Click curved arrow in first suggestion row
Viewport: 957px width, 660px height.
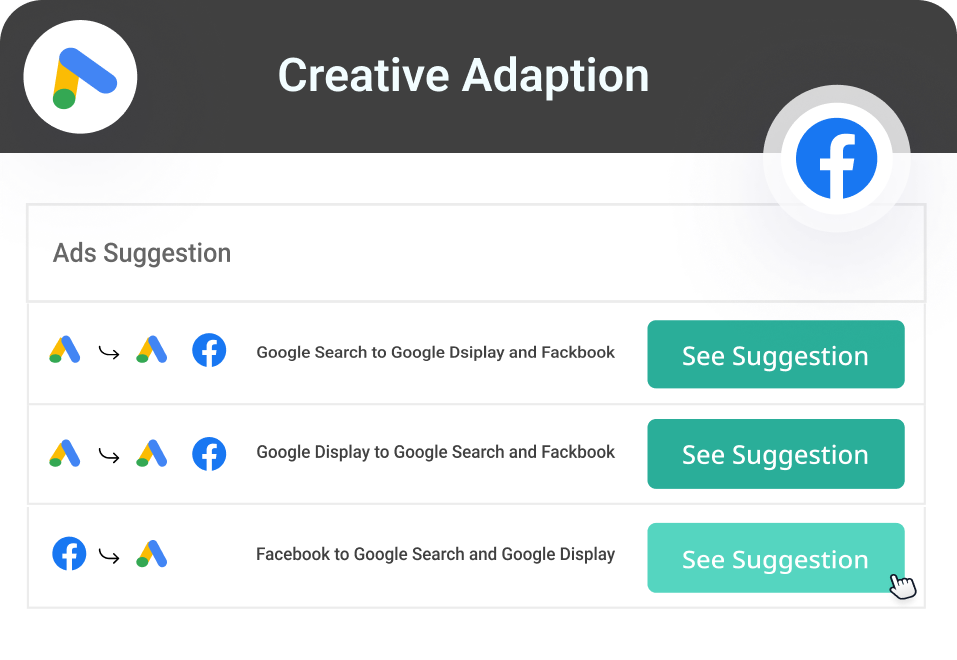coord(109,353)
